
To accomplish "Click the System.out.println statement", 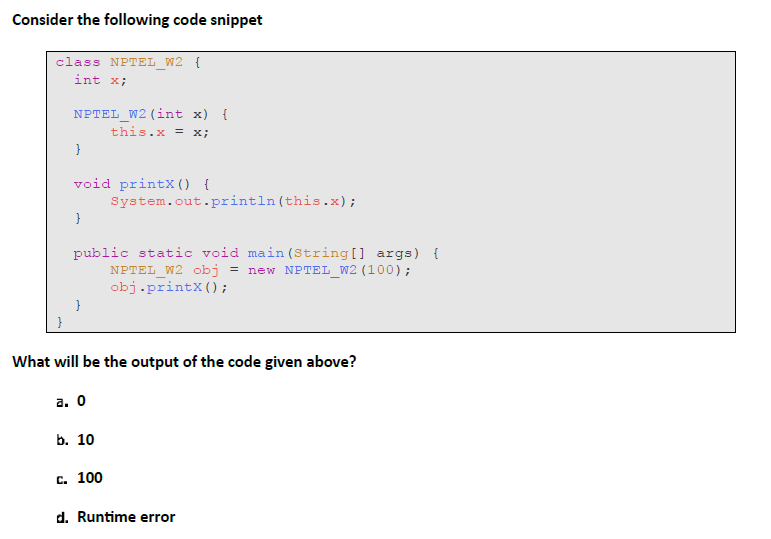I will 234,201.
